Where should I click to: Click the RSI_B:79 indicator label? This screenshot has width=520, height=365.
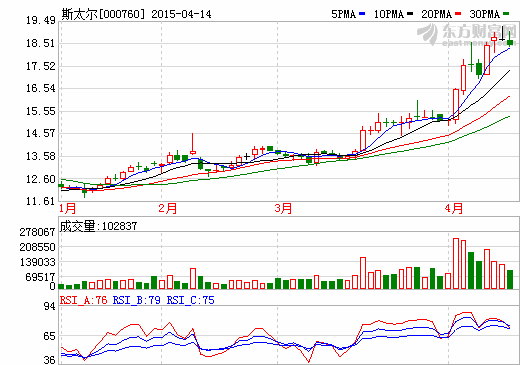click(x=137, y=300)
